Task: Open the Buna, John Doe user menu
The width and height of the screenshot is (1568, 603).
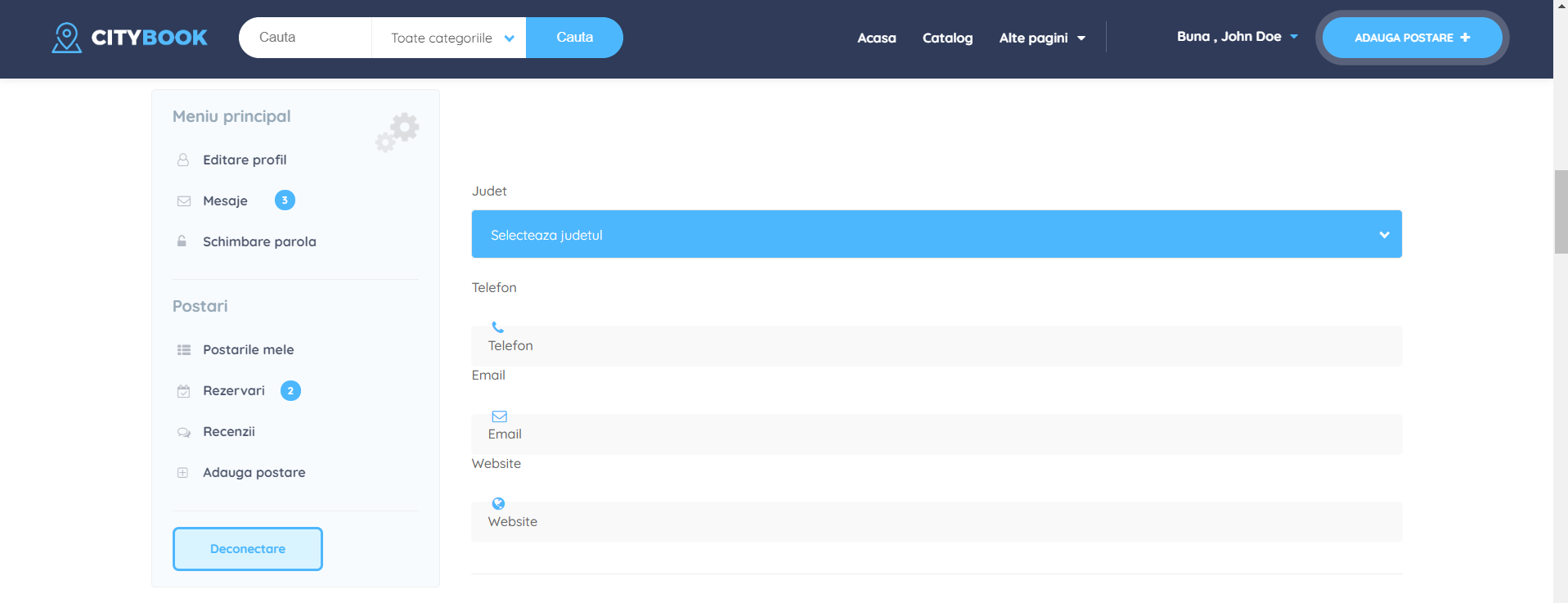Action: click(1237, 37)
